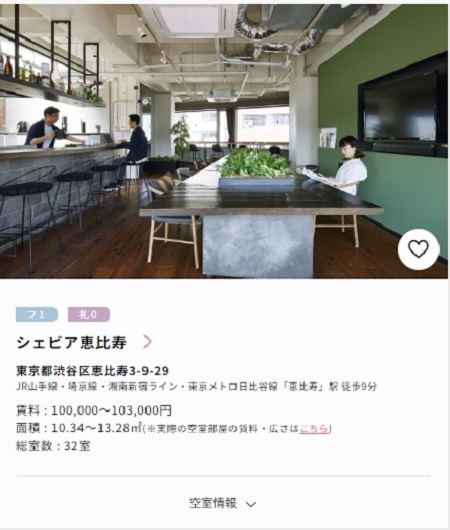
Task: Favorite the property with the heart icon
Action: (x=419, y=249)
